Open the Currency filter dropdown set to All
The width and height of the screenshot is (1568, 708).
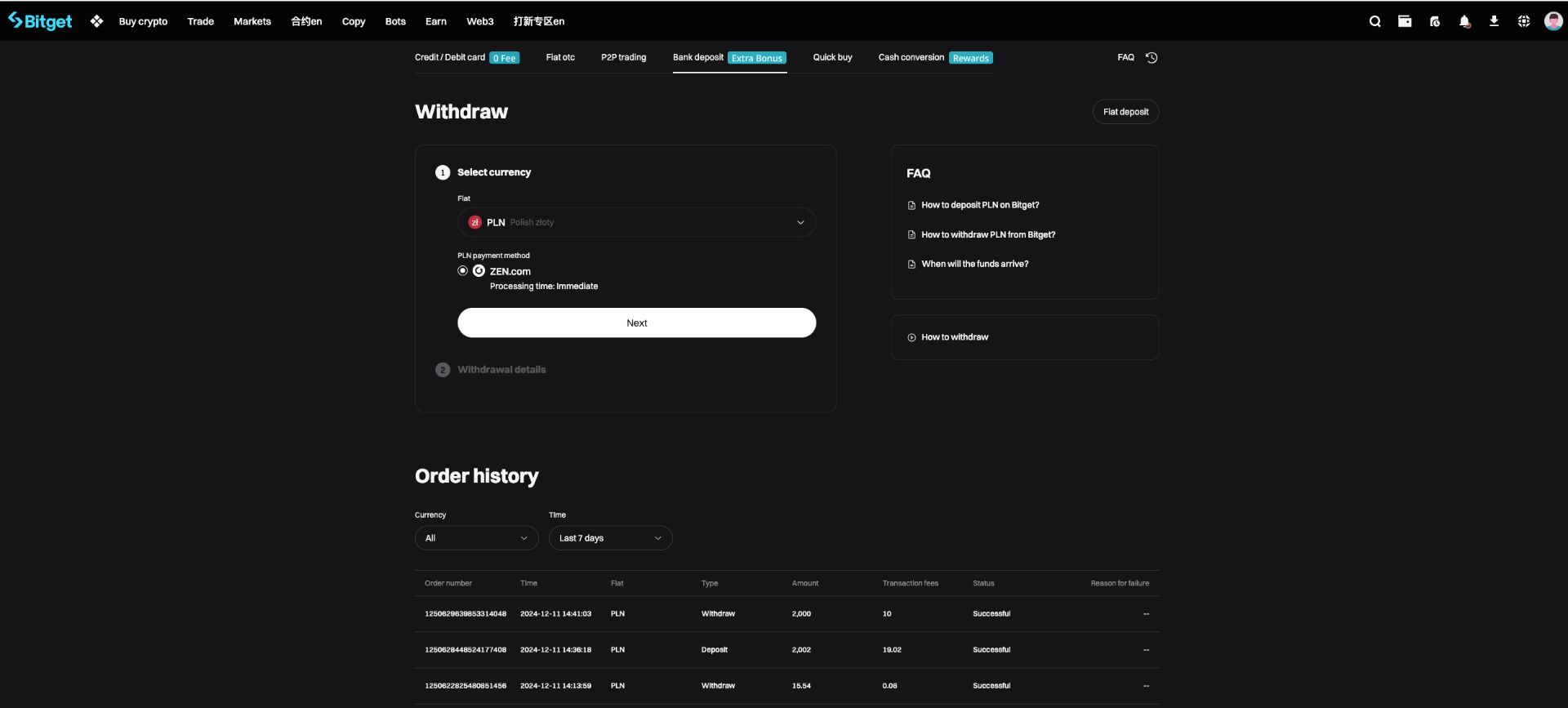pyautogui.click(x=476, y=538)
